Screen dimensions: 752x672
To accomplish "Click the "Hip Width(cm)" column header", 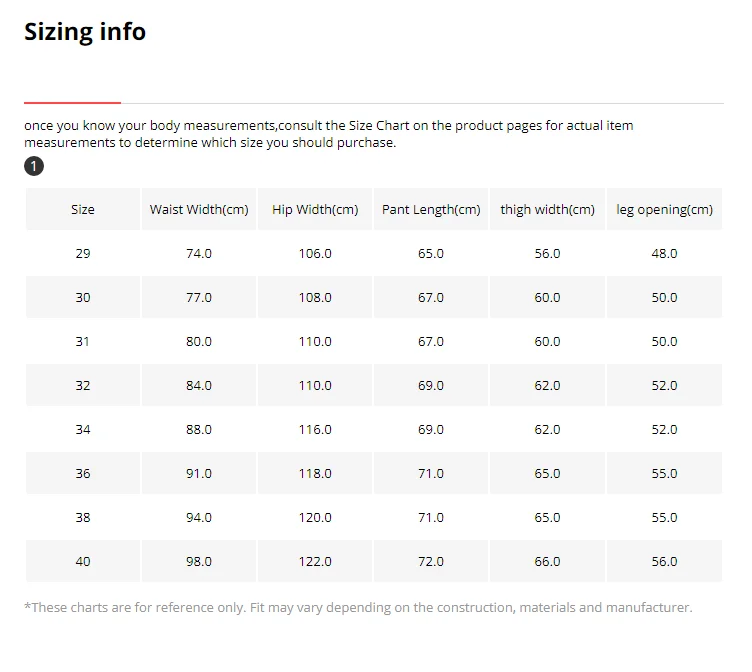I will tap(315, 210).
